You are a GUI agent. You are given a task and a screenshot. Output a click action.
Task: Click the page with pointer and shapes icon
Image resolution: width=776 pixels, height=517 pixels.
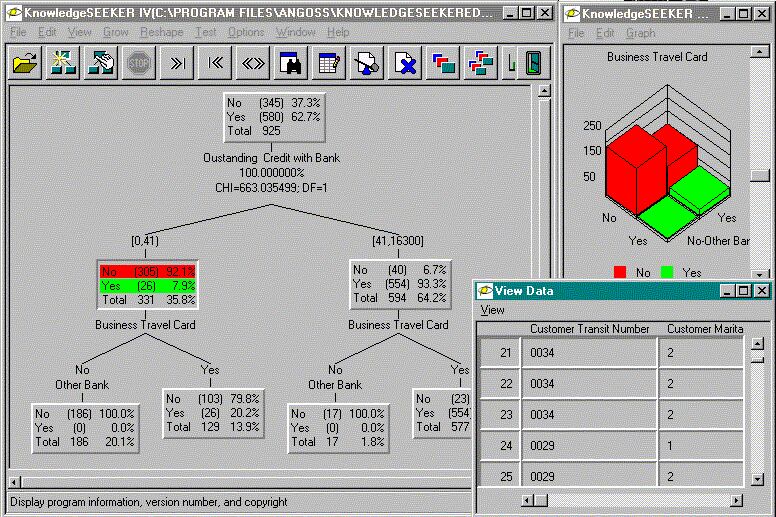point(367,63)
